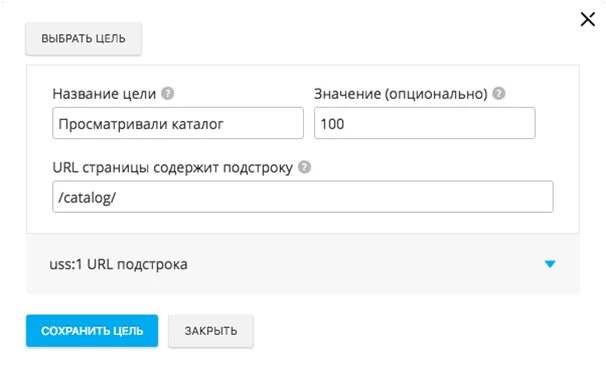Screen dimensions: 606x367
Task: Place cursor on the 100 value text
Action: [x=332, y=124]
